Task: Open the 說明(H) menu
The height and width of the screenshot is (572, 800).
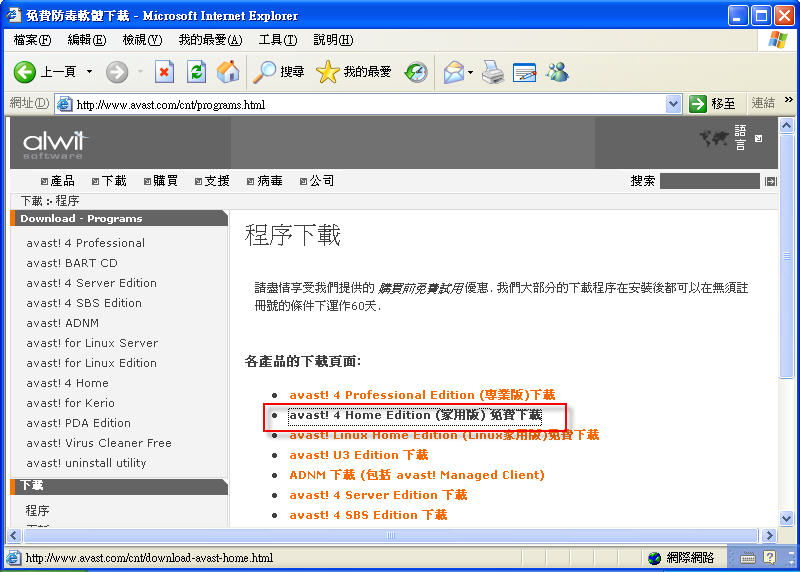Action: tap(333, 40)
